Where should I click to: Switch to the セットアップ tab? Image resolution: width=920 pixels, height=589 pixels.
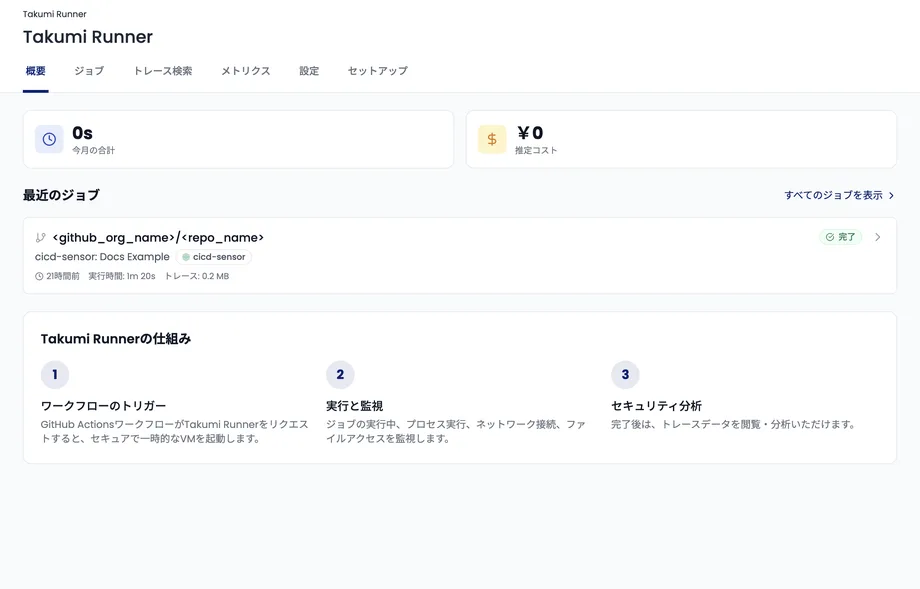(x=378, y=71)
